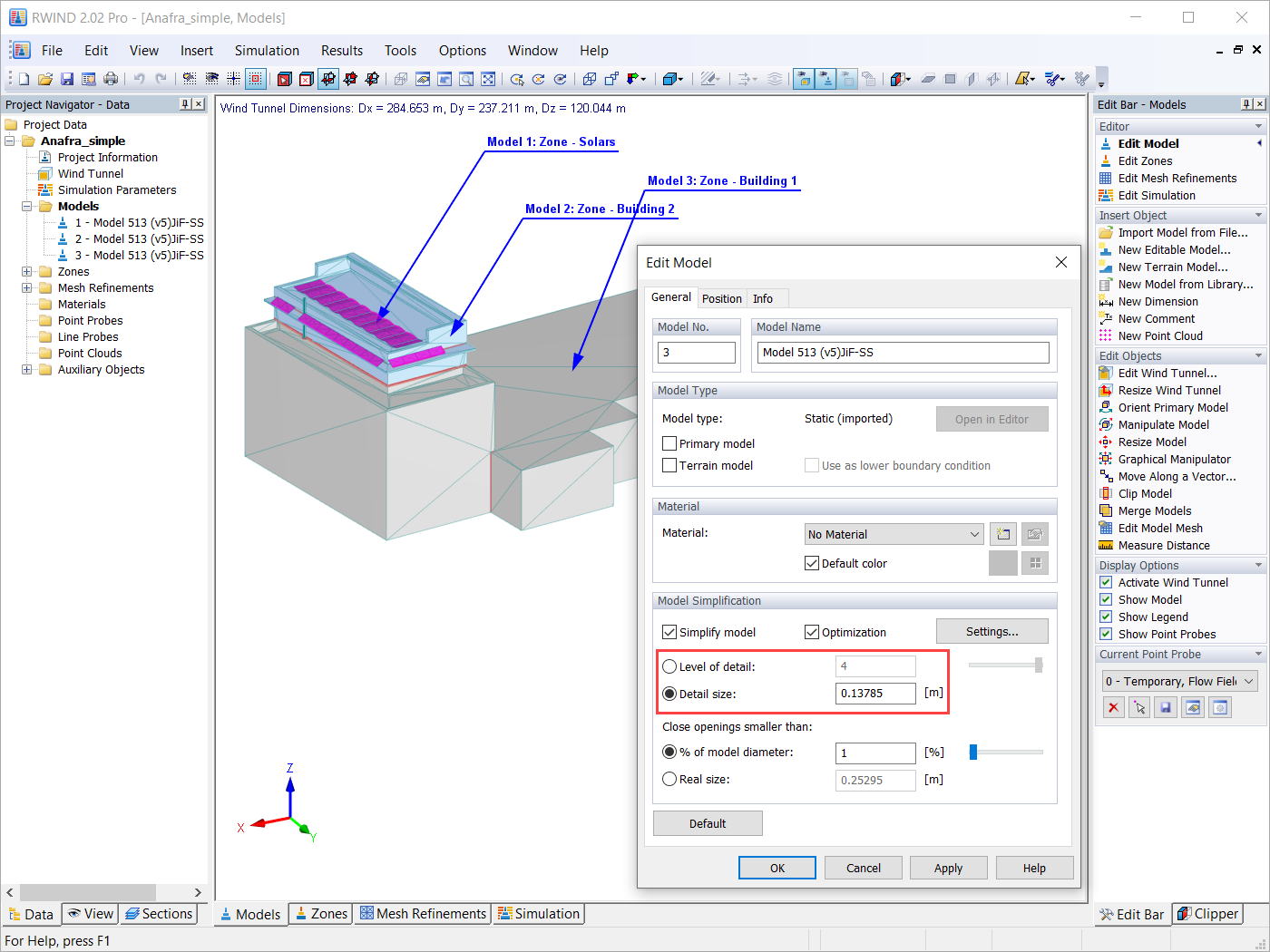Click the Model No. input field
This screenshot has width=1270, height=952.
(697, 353)
